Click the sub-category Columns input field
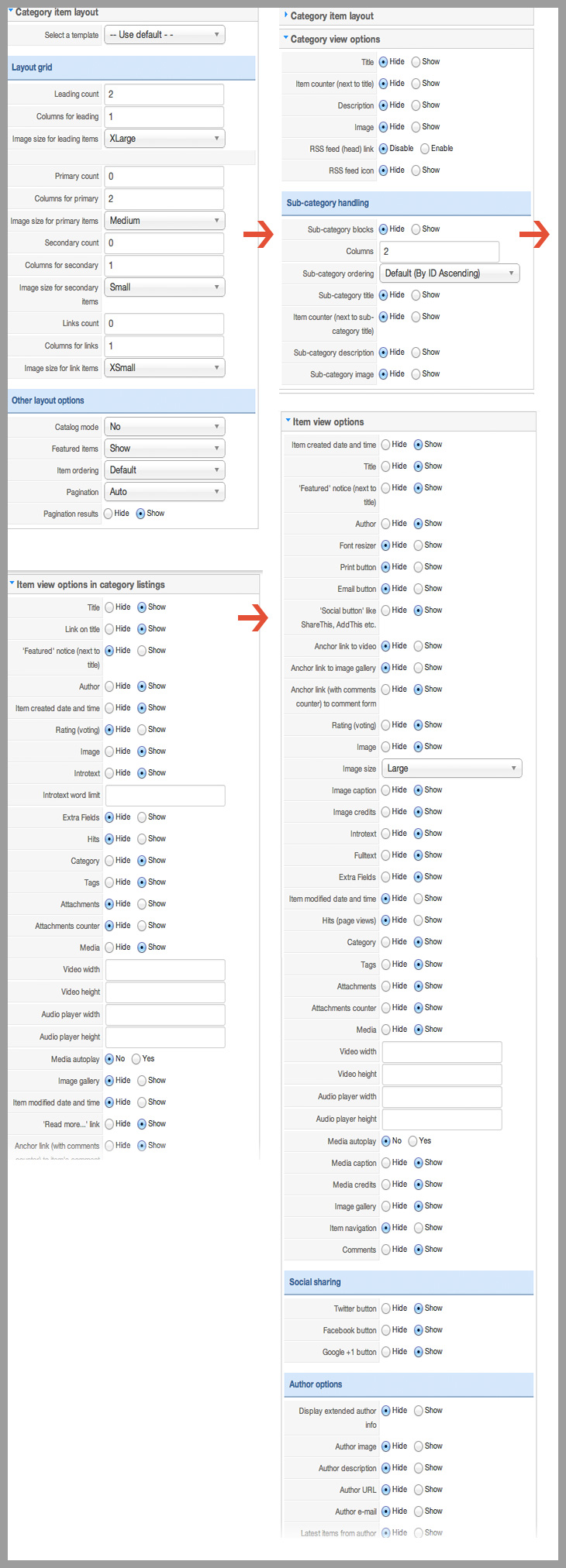Screen dimensions: 566x1568 (x=439, y=252)
